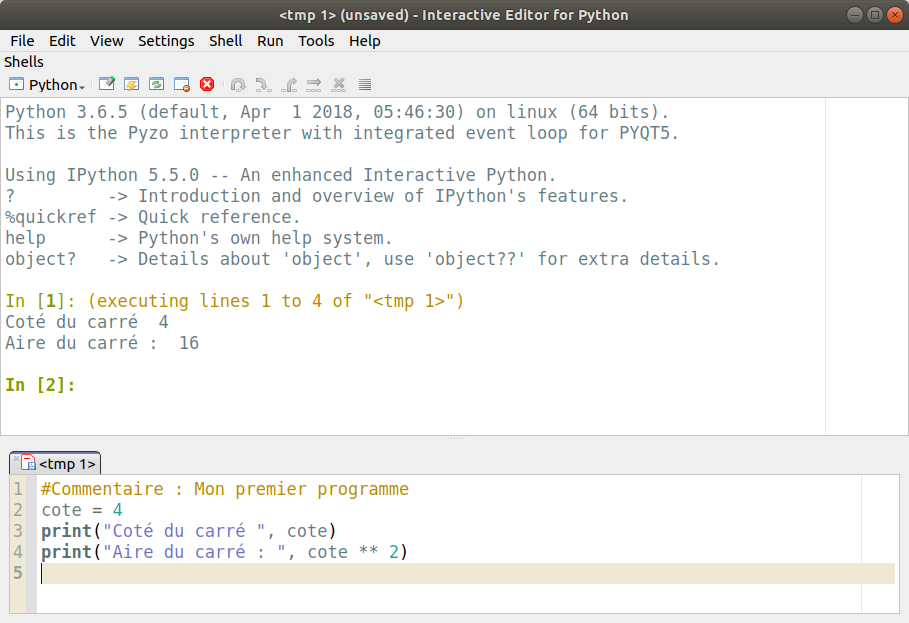909x623 pixels.
Task: Minimize the Pyzo window
Action: click(855, 14)
